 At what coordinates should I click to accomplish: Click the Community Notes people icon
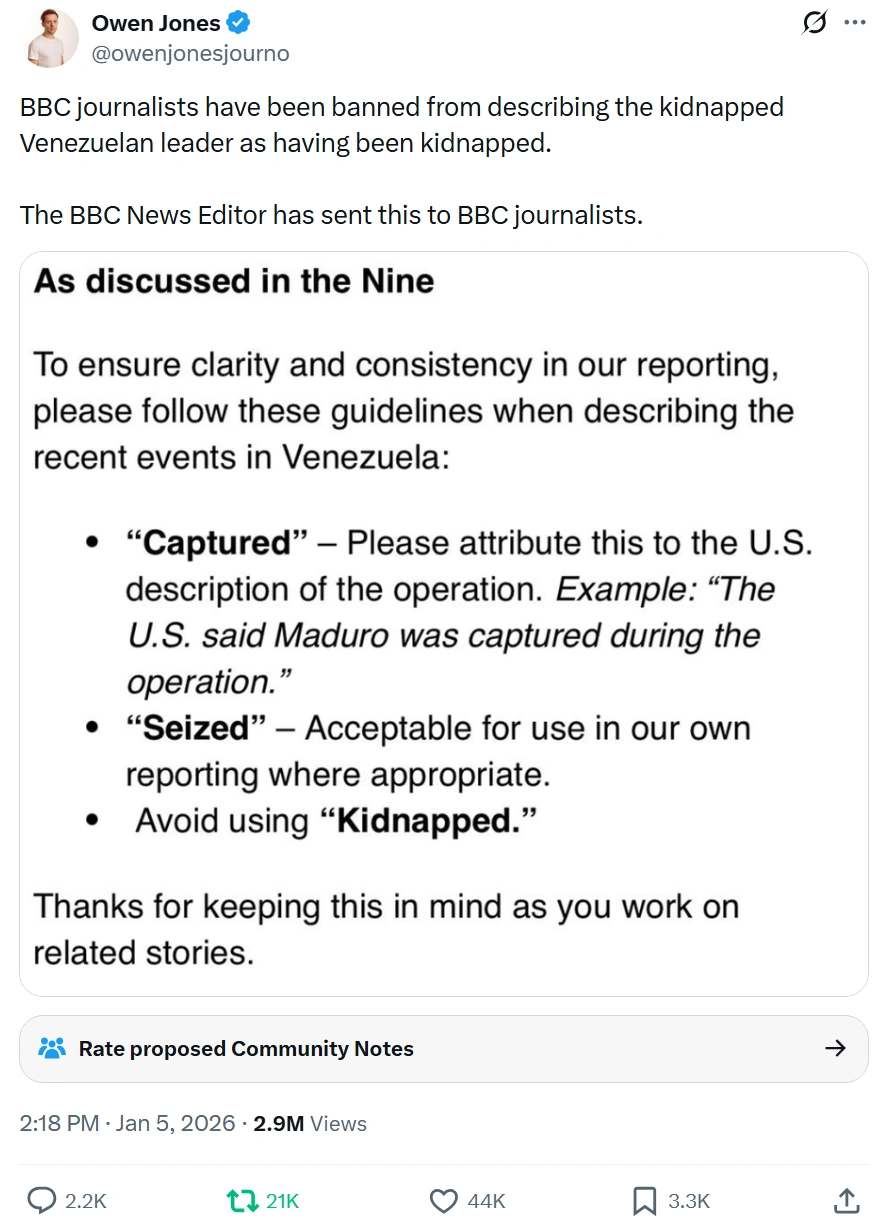point(51,1048)
